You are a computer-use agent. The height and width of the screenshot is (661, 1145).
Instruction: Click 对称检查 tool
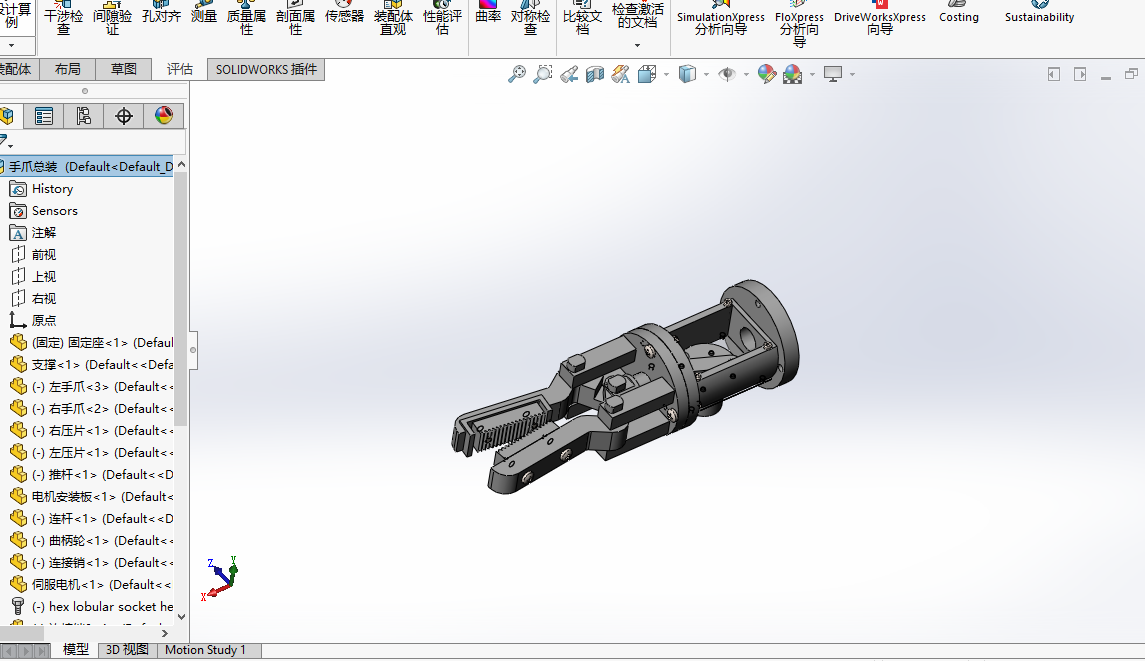530,18
